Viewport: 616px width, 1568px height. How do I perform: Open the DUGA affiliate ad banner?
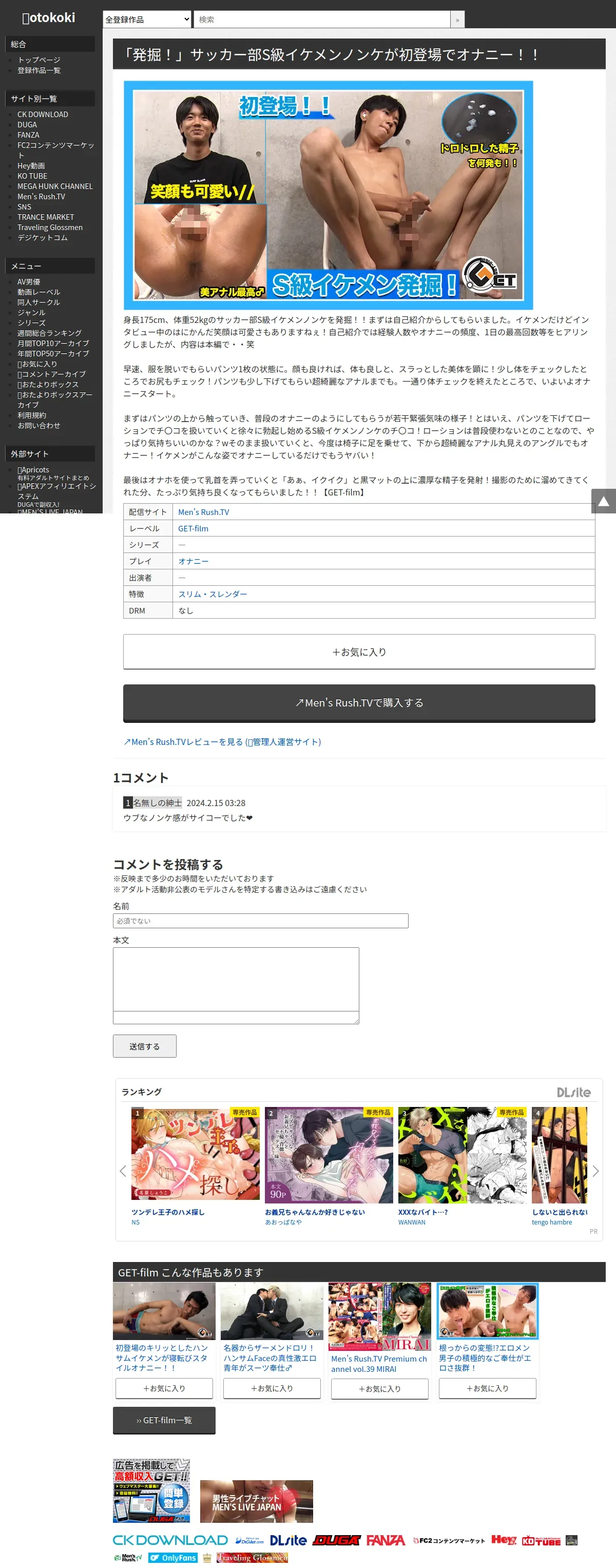tap(151, 1490)
